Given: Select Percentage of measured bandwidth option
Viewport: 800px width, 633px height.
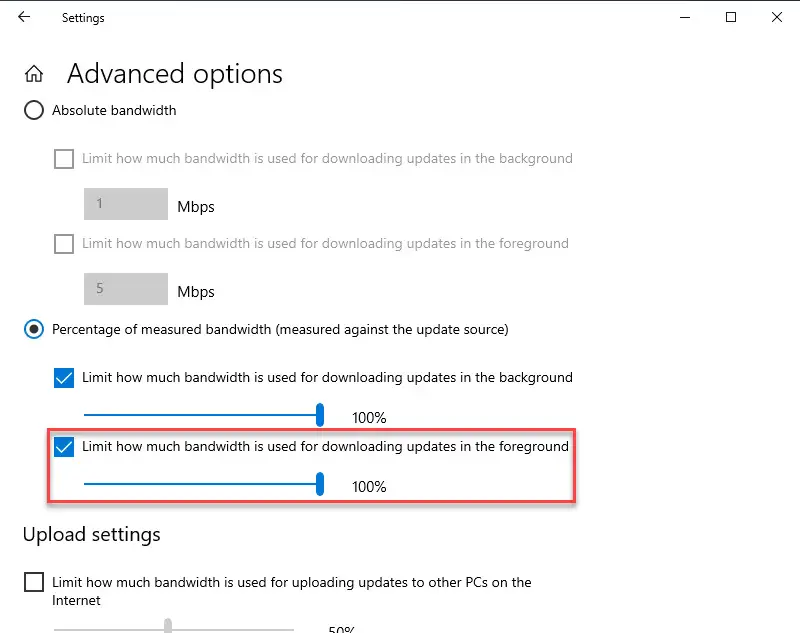Looking at the screenshot, I should [x=34, y=330].
